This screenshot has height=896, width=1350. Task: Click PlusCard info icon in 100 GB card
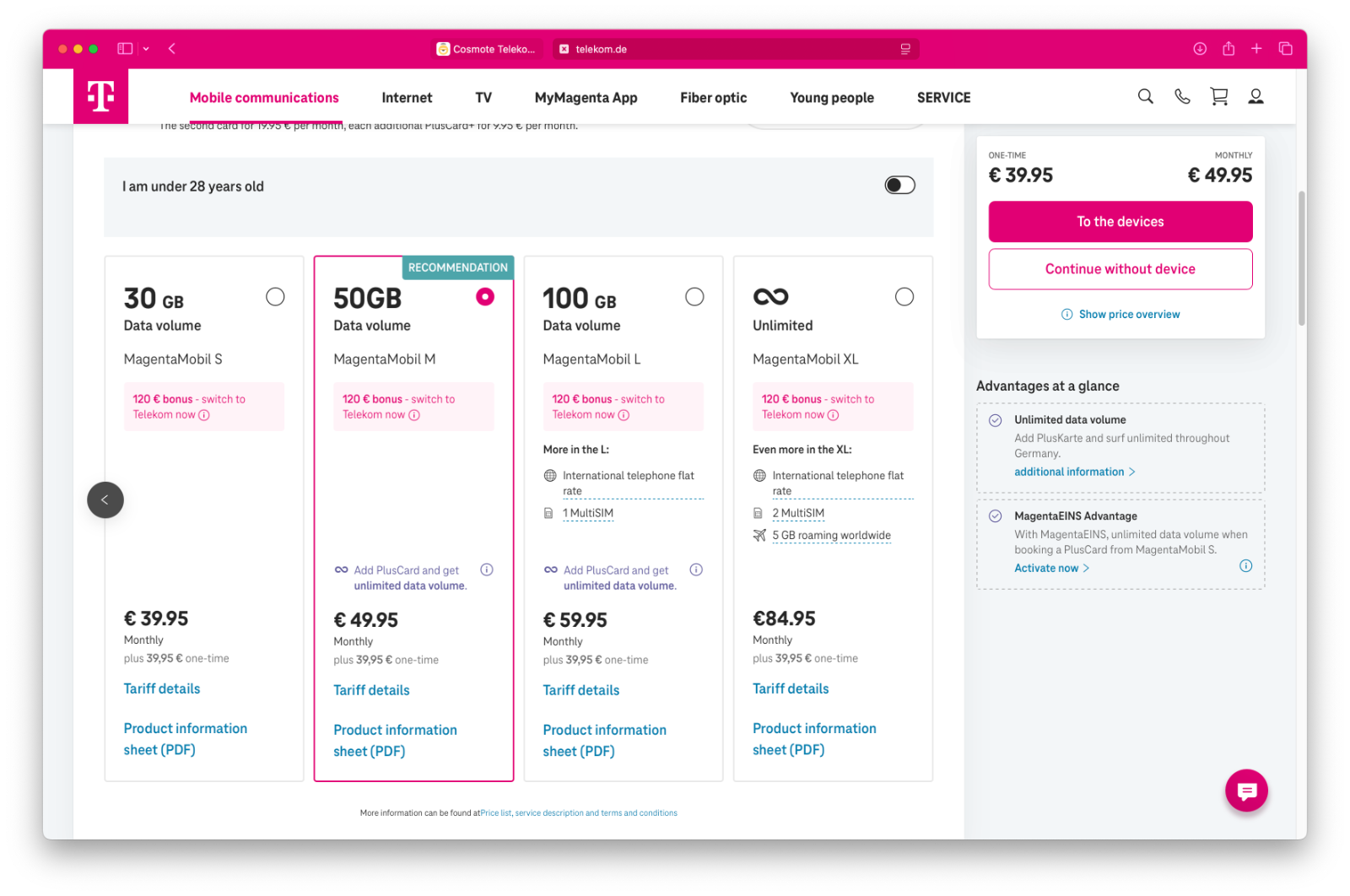[696, 569]
